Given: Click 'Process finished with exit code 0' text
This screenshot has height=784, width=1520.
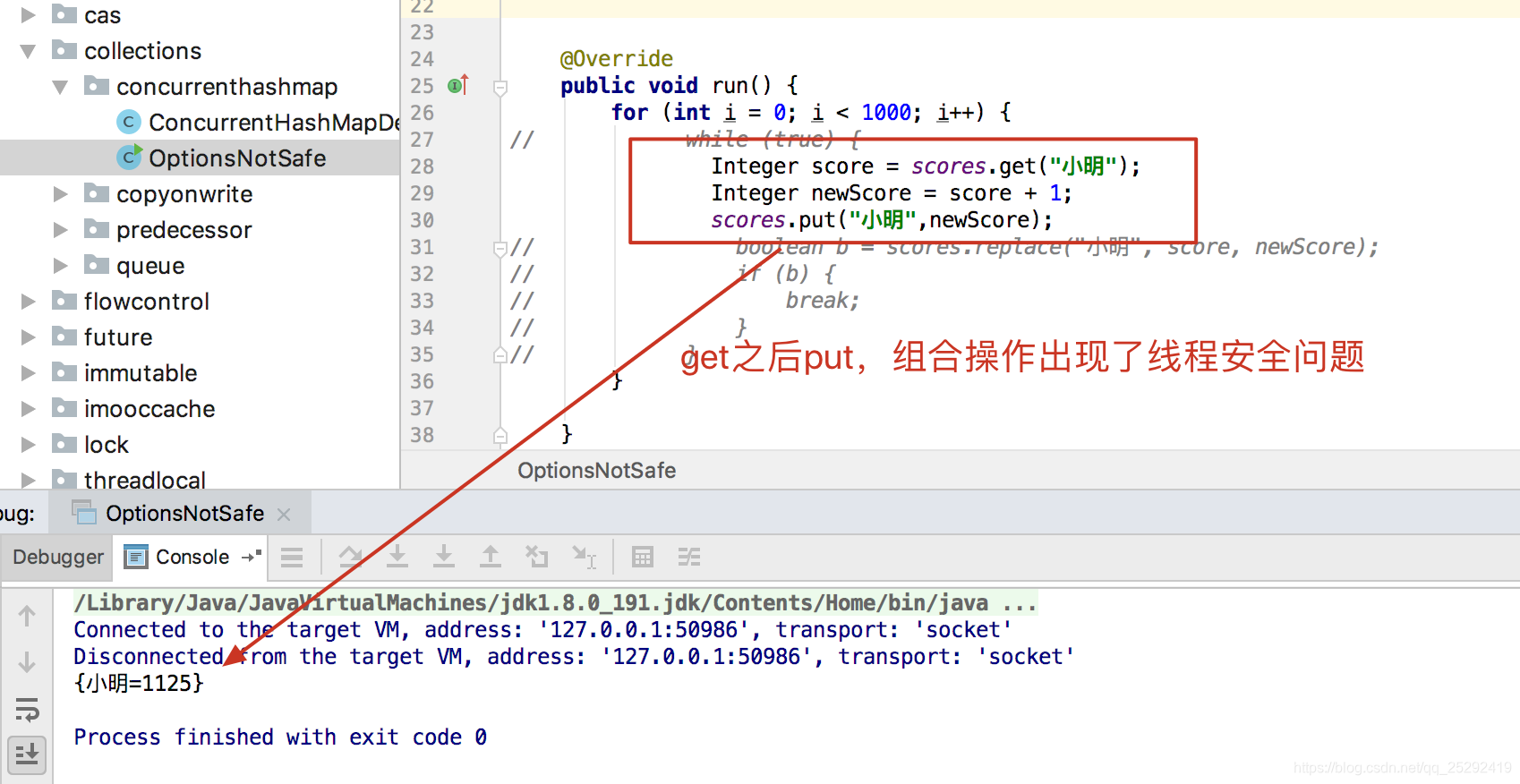Looking at the screenshot, I should tap(280, 737).
